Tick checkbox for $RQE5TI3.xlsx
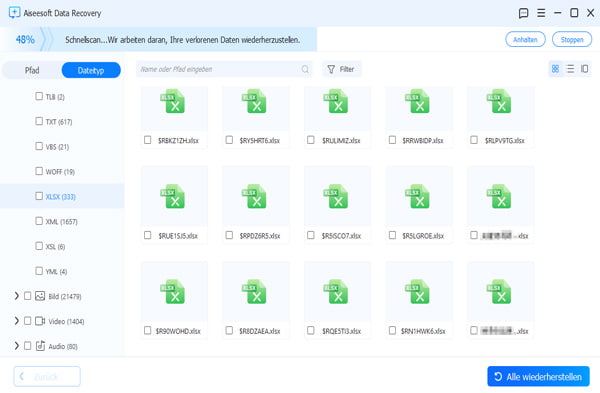 310,330
